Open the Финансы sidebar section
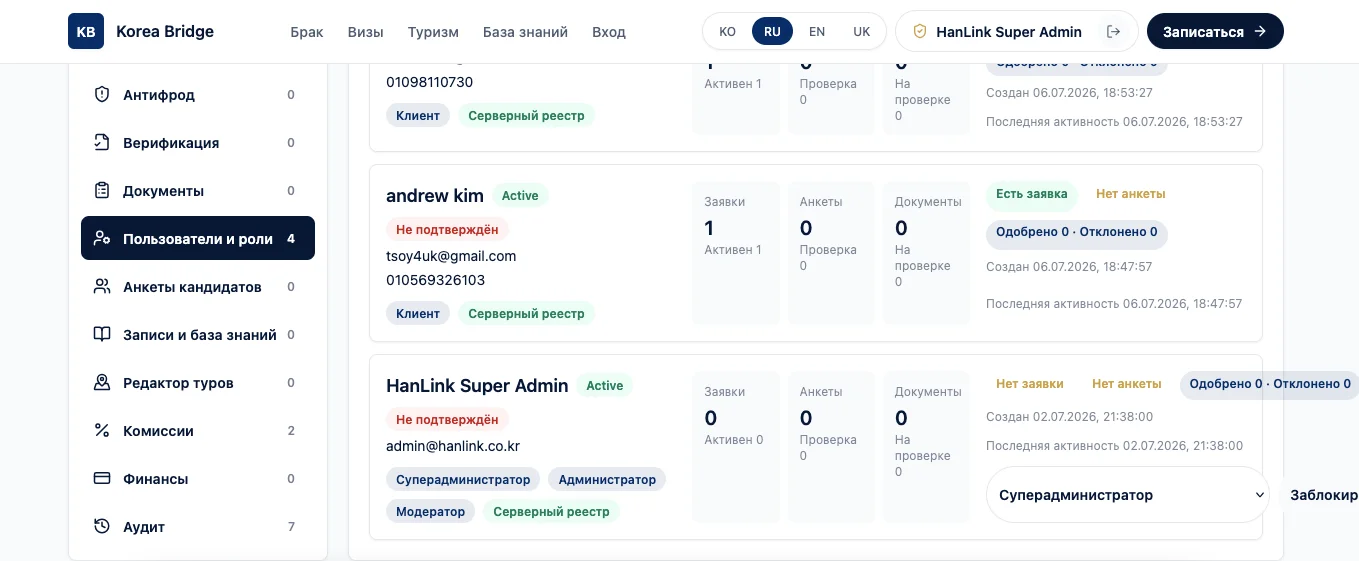This screenshot has width=1359, height=561. 198,479
